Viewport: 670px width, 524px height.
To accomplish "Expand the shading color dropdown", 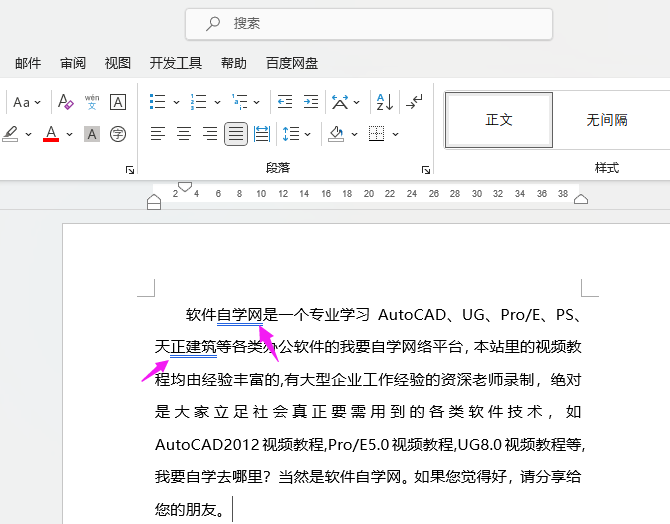I will pos(354,134).
